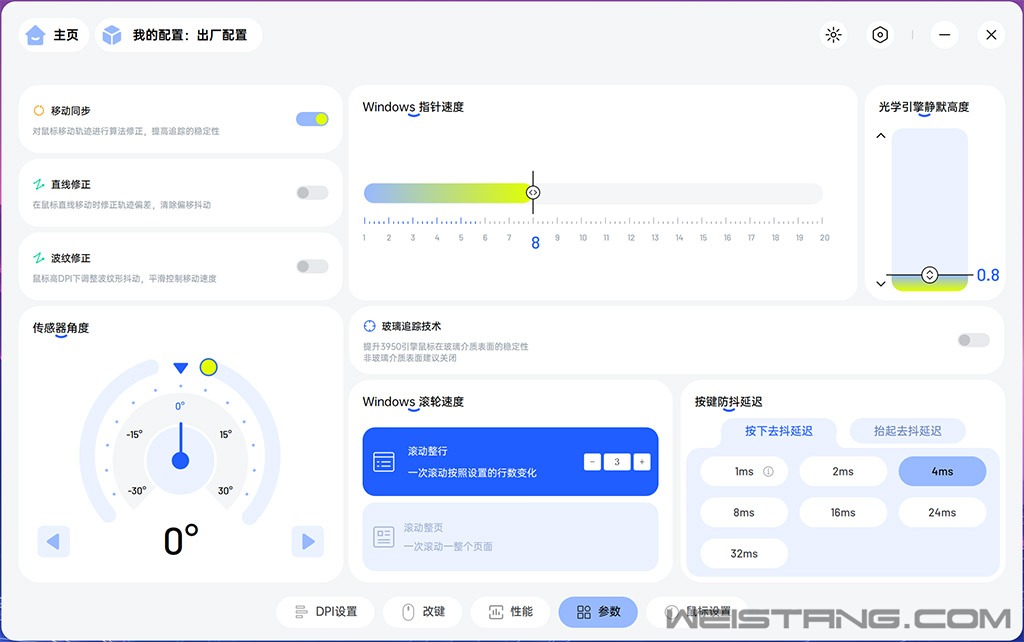Open the 改键 tab
This screenshot has height=642, width=1024.
(x=423, y=611)
